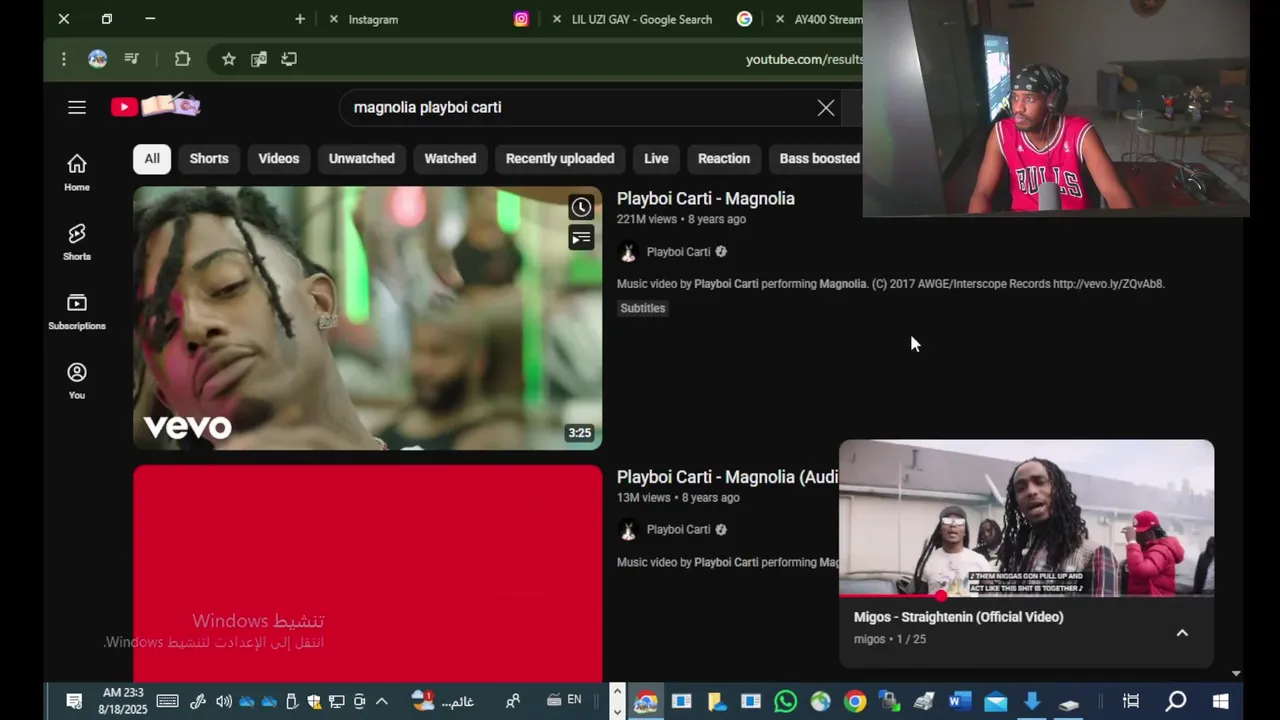This screenshot has height=720, width=1280.
Task: Open Google Chrome icon in taskbar
Action: point(855,702)
